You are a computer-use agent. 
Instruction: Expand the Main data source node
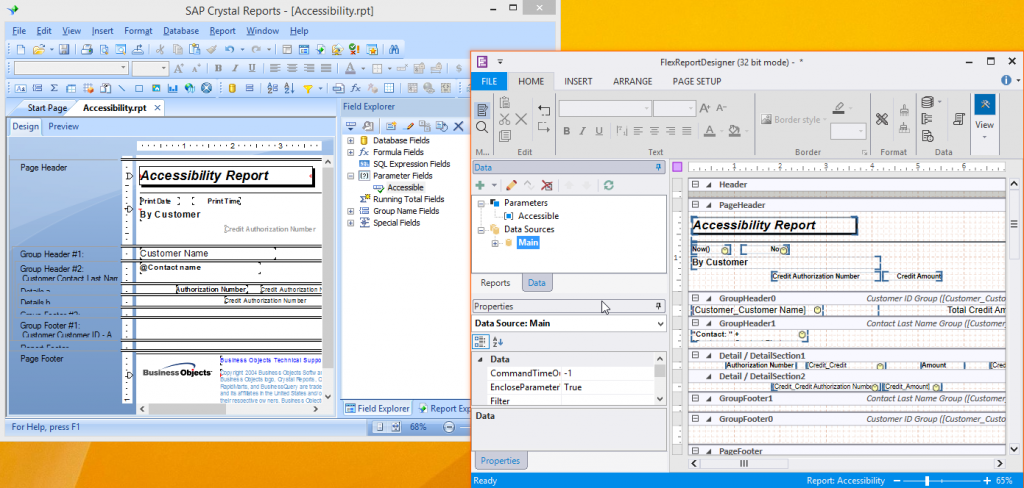(494, 243)
